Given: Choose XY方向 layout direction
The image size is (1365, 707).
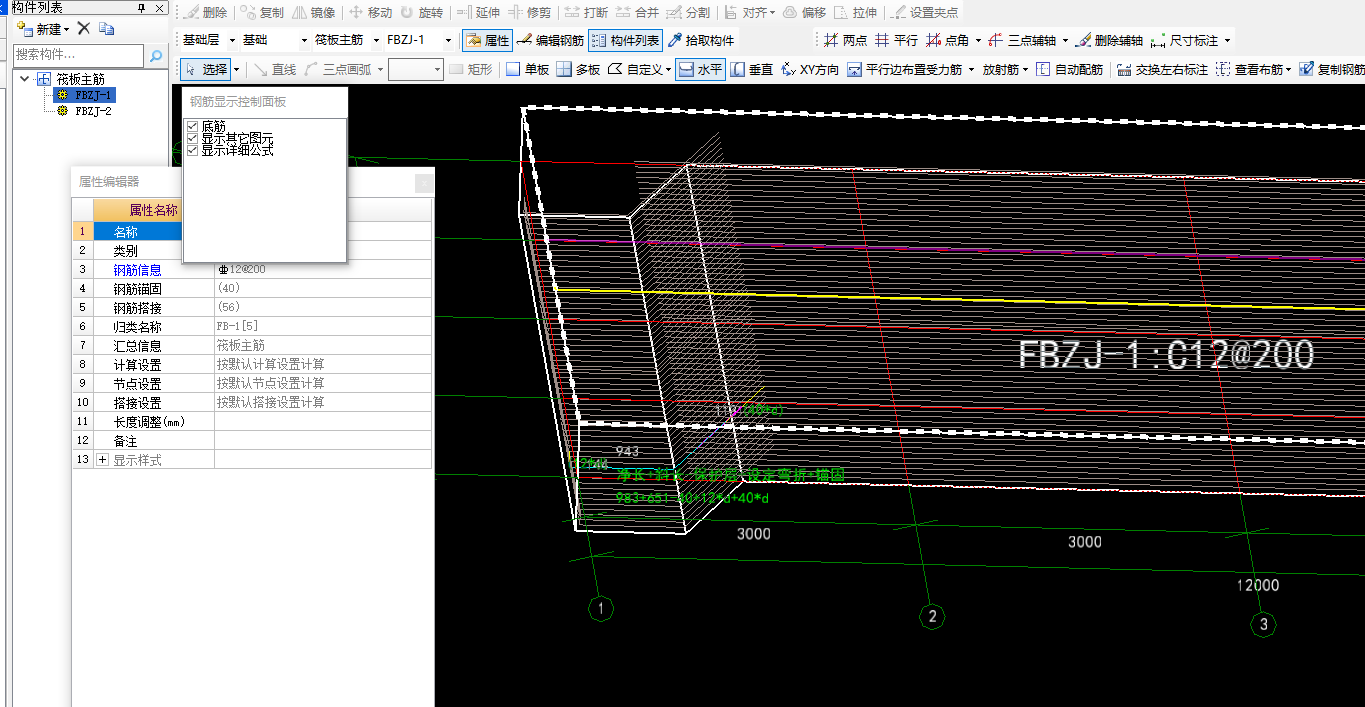Looking at the screenshot, I should click(810, 70).
